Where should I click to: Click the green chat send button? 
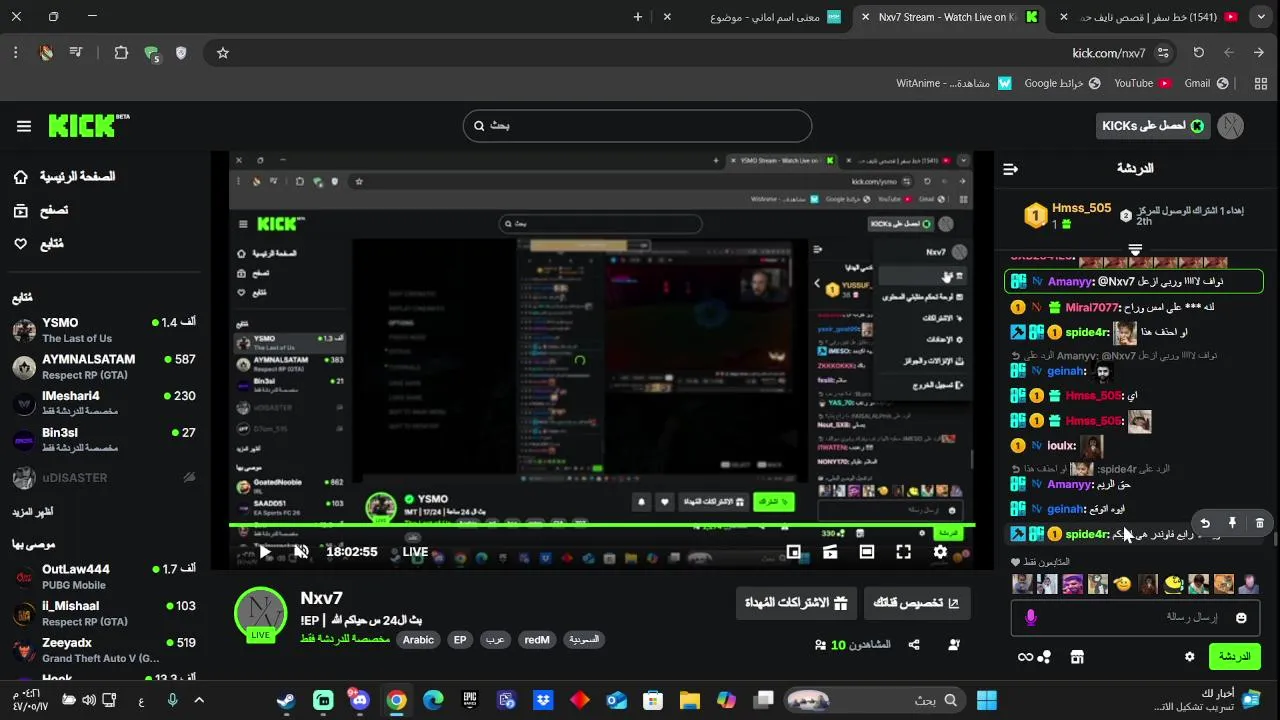[x=1235, y=657]
